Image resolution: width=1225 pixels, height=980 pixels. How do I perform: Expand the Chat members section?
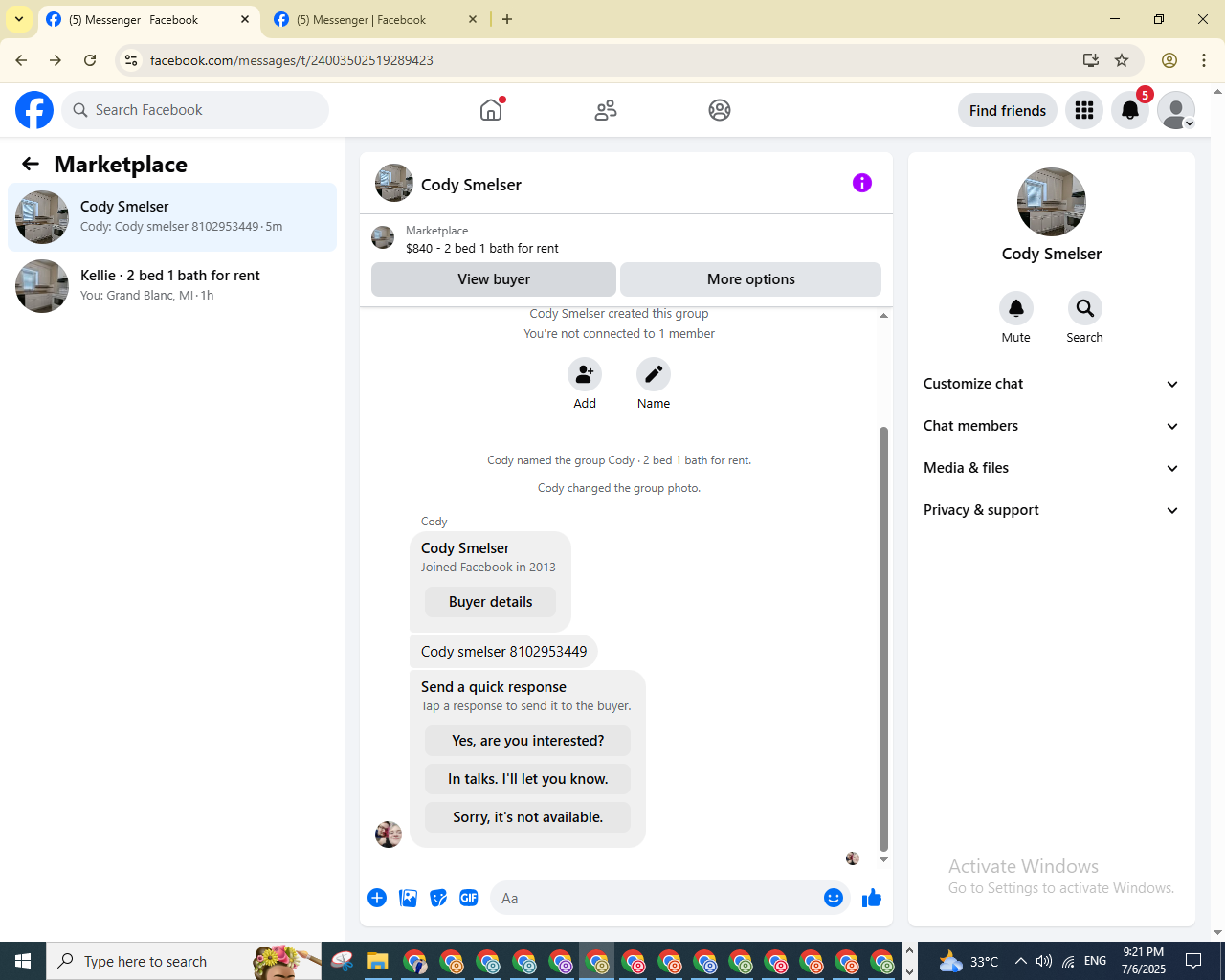(x=1052, y=426)
